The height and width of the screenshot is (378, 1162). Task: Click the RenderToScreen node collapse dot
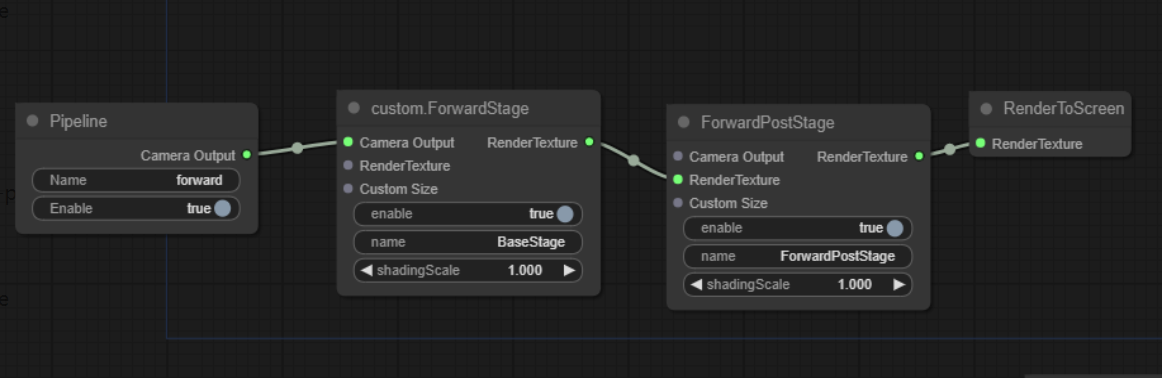986,109
